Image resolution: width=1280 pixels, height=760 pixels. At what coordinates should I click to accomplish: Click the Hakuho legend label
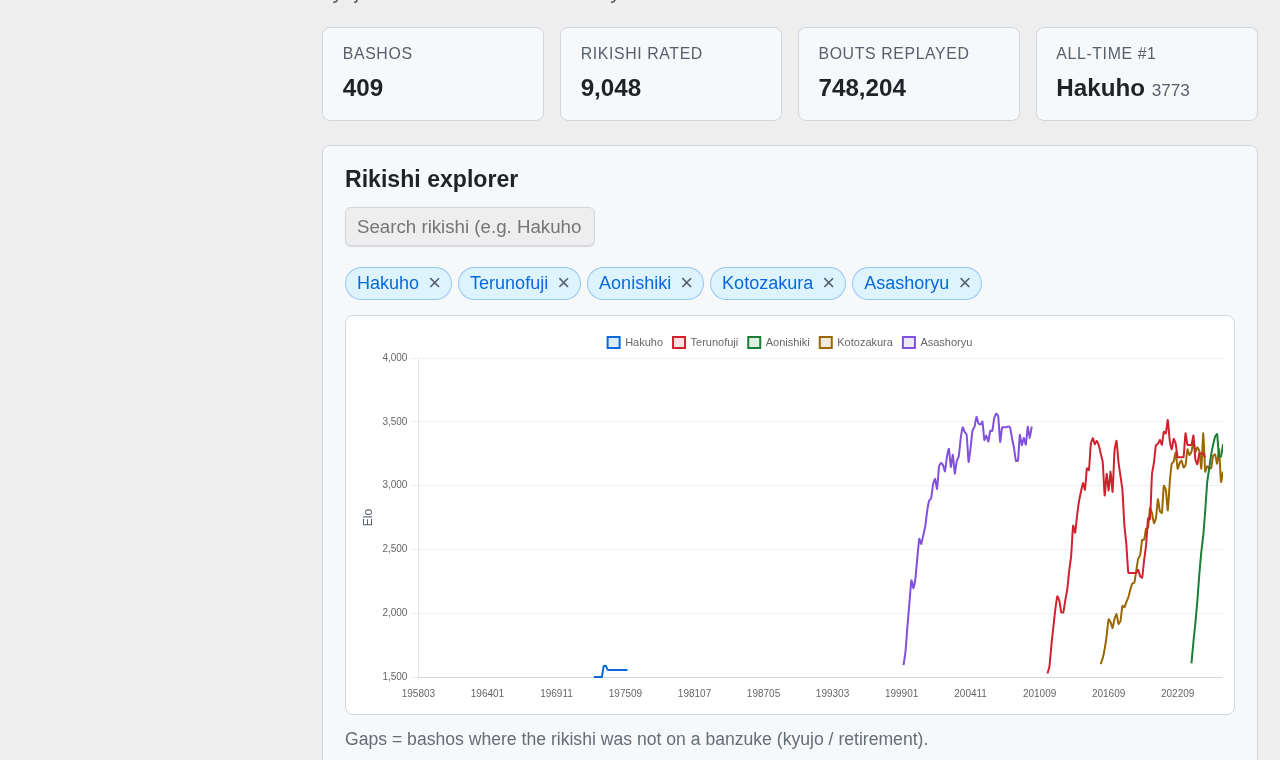click(x=644, y=342)
